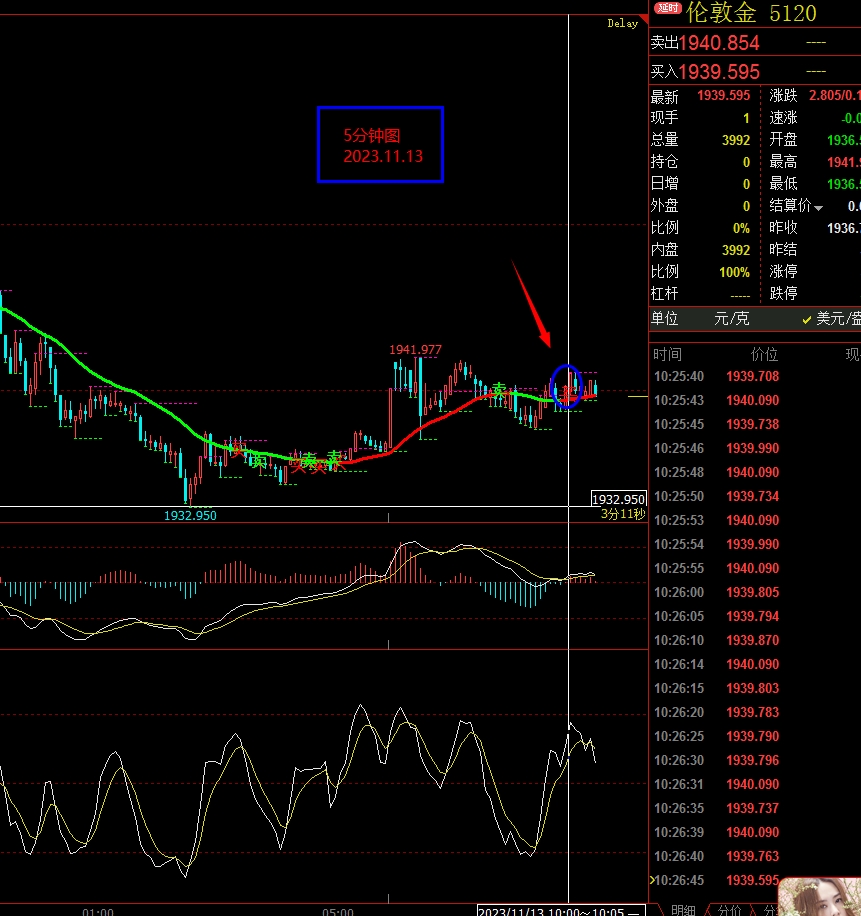Click the red 延时 delay badge
The image size is (861, 916).
[x=667, y=8]
